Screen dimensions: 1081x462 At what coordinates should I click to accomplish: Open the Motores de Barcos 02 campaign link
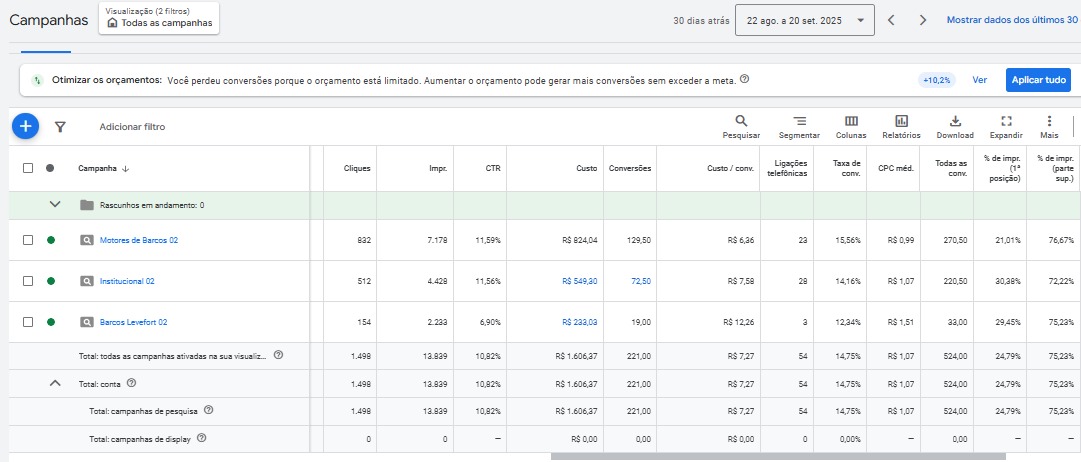pos(138,240)
